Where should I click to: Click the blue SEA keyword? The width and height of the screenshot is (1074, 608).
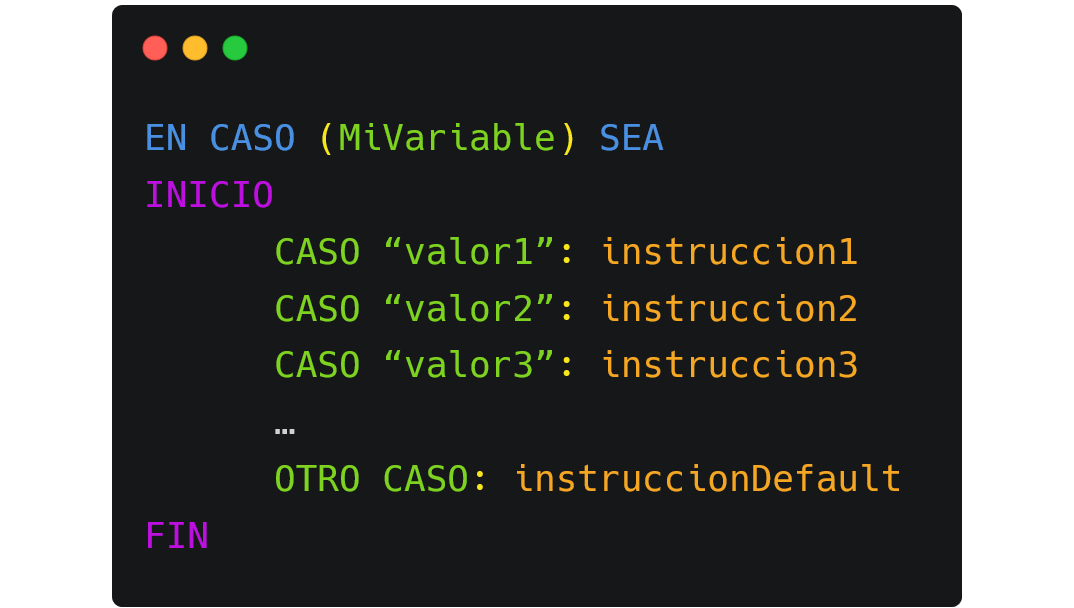point(631,138)
